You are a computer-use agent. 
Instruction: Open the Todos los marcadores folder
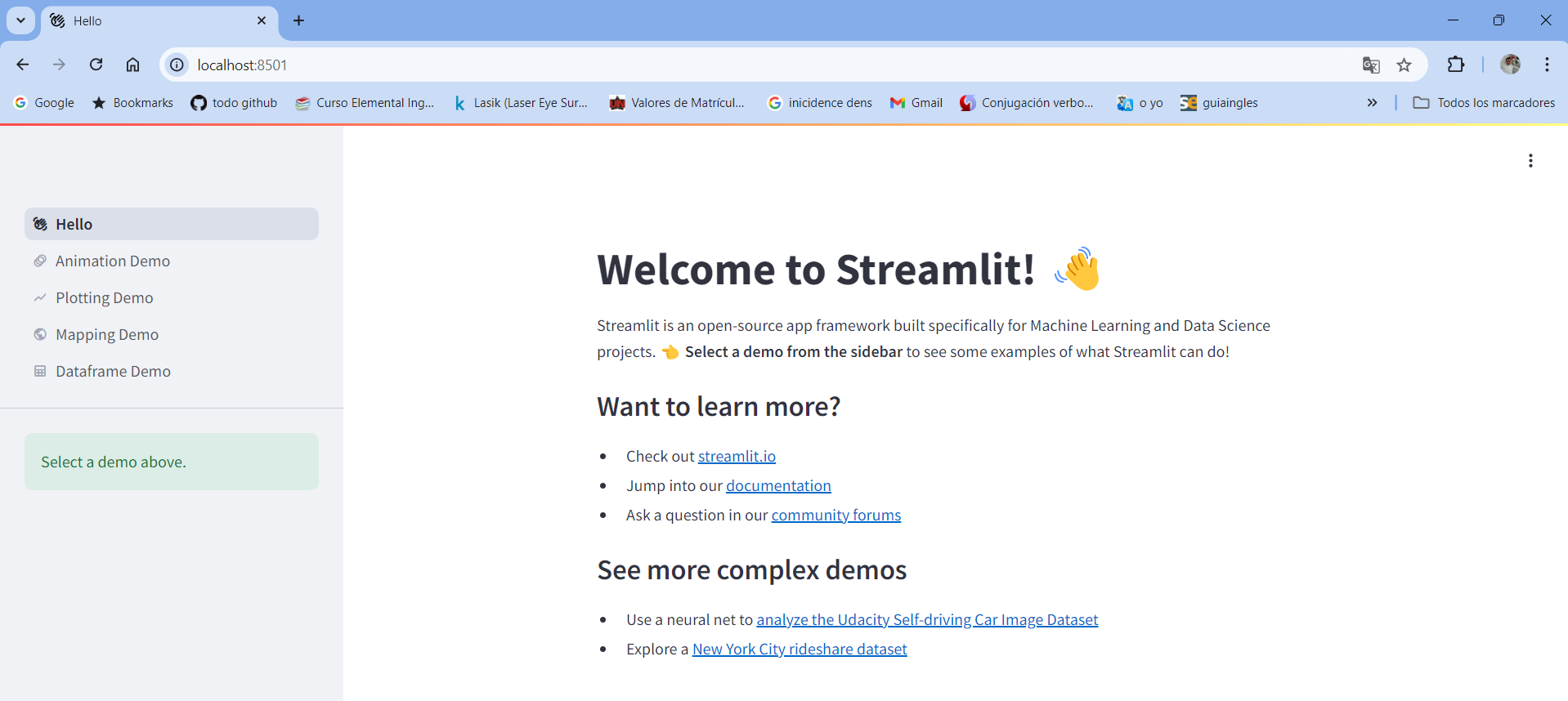tap(1484, 103)
